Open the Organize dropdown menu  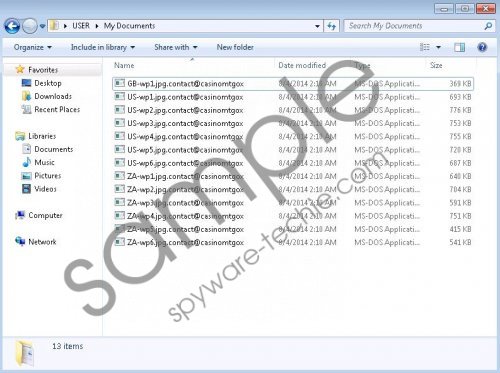coord(33,47)
